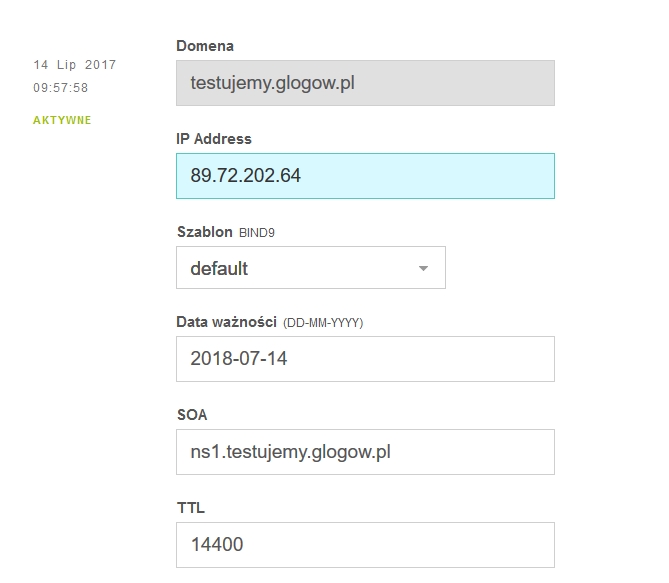Select the Data ważności date field
Image resolution: width=669 pixels, height=583 pixels.
365,359
